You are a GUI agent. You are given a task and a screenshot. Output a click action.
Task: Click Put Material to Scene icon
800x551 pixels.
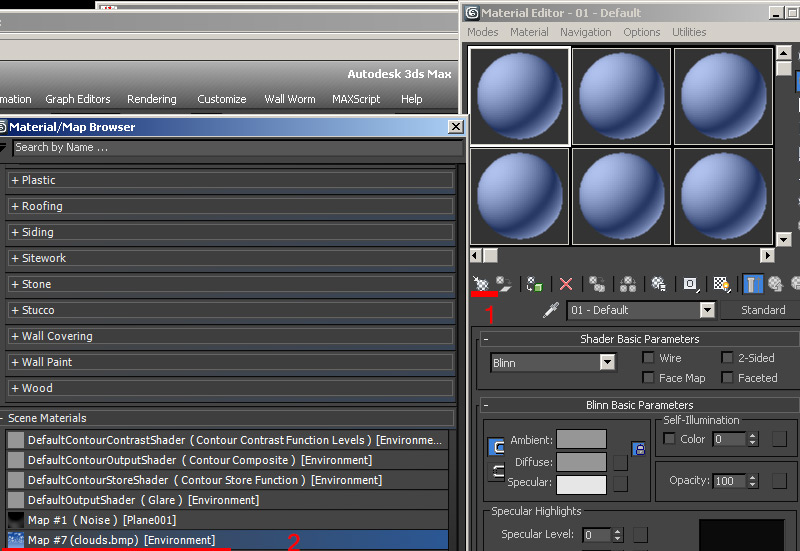pos(504,284)
